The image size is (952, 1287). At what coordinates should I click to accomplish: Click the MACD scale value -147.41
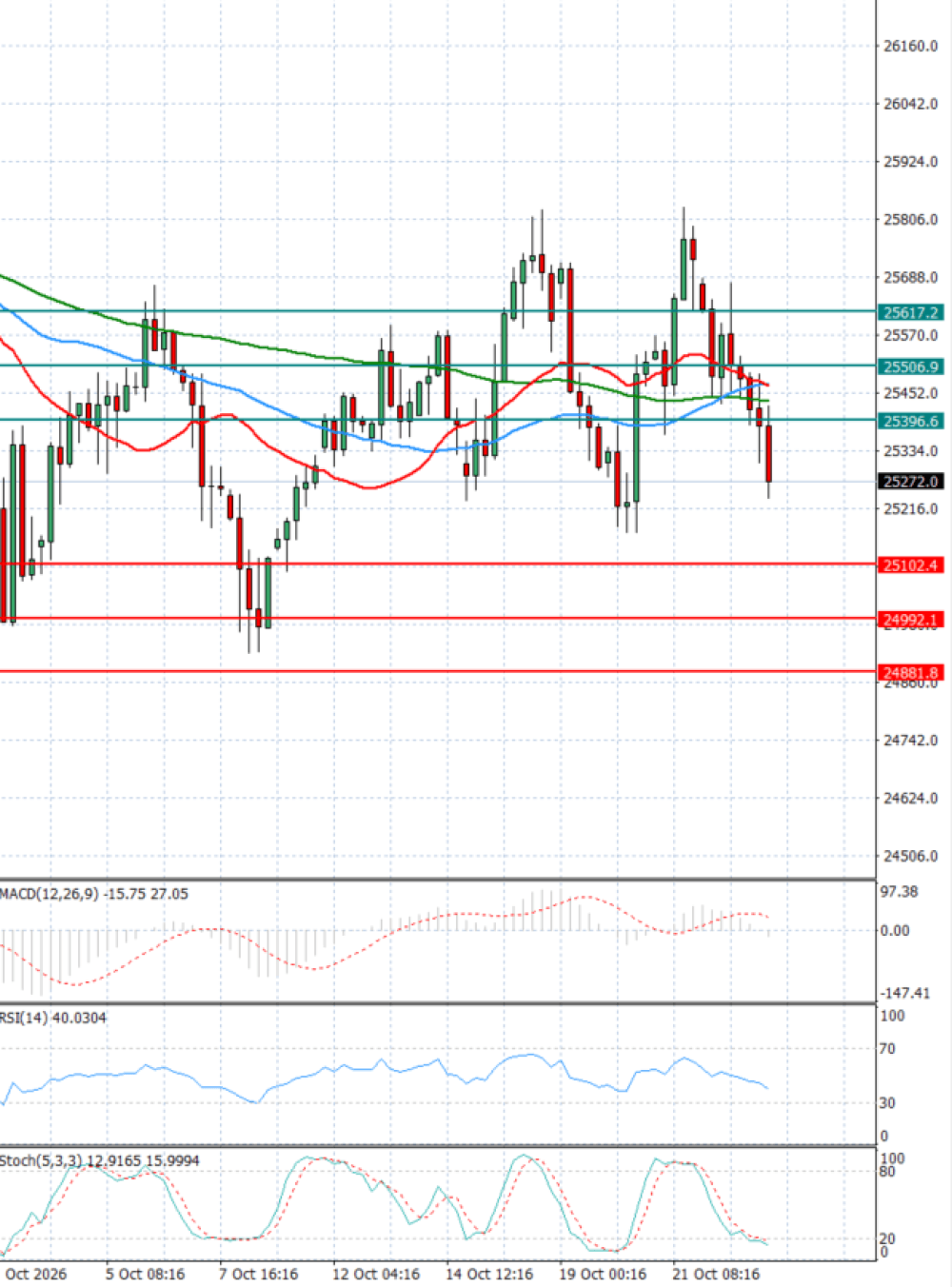coord(903,993)
